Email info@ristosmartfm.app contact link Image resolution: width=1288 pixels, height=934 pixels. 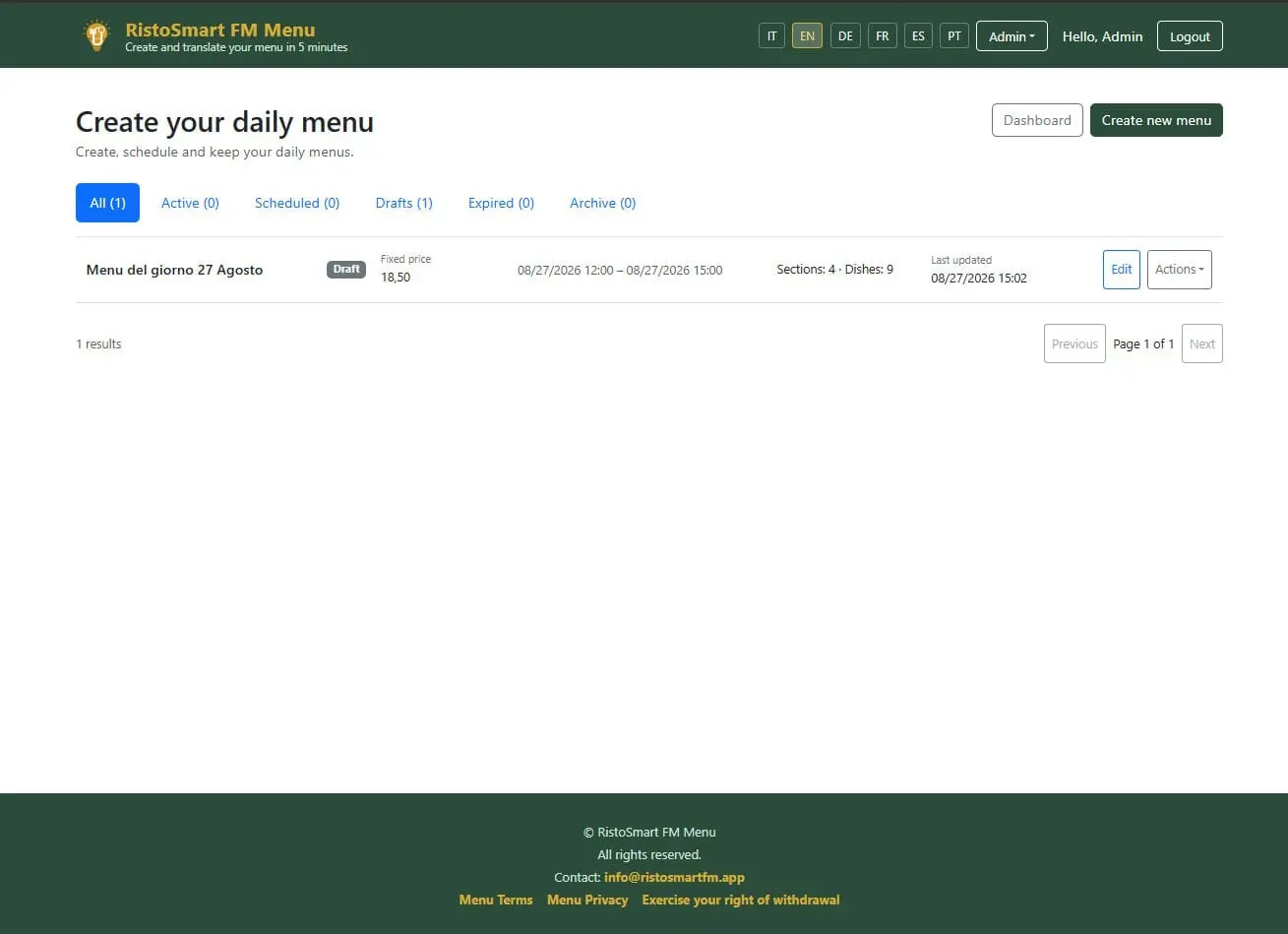(x=674, y=877)
